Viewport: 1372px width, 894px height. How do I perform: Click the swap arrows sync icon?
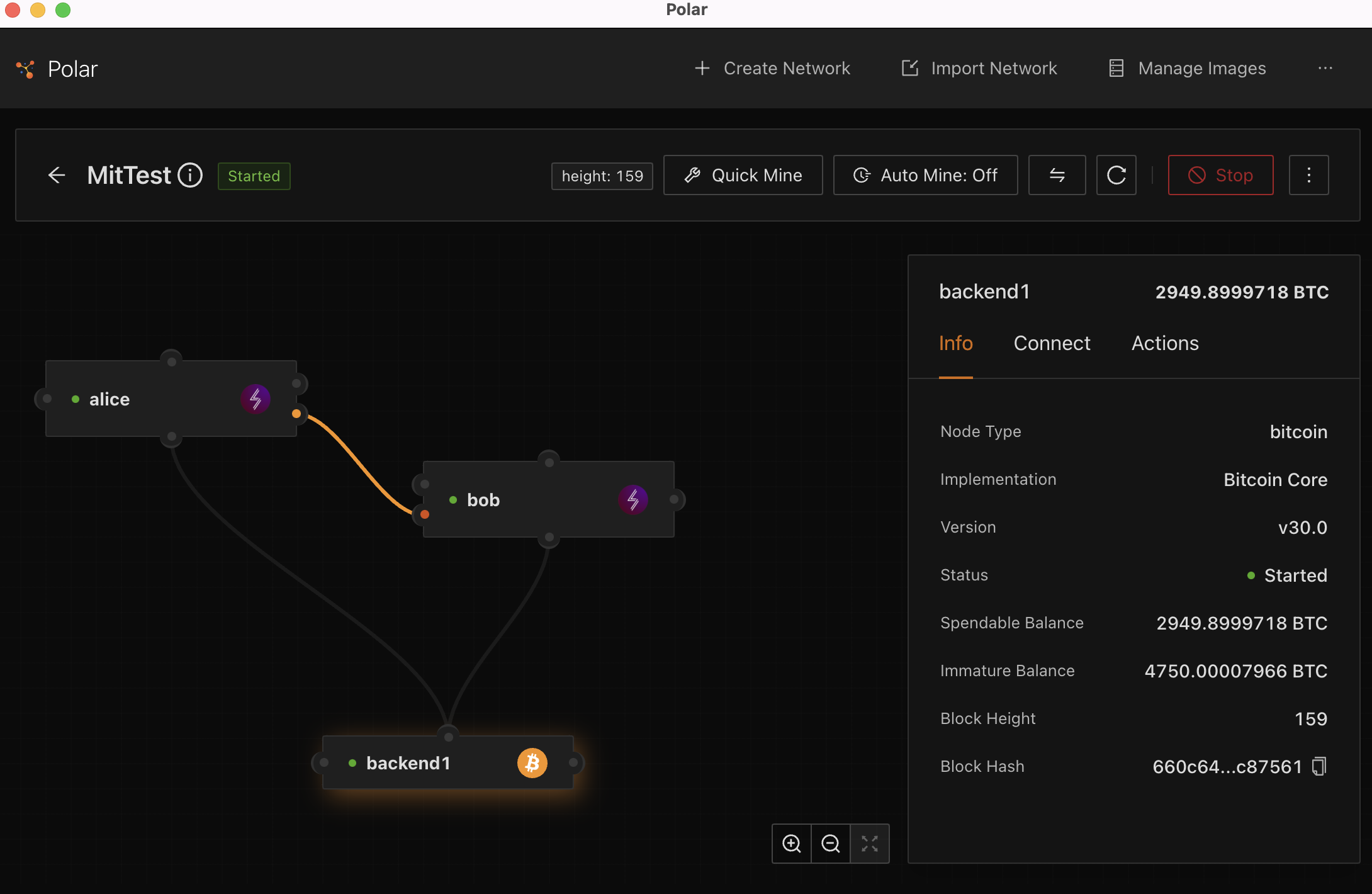[1057, 175]
